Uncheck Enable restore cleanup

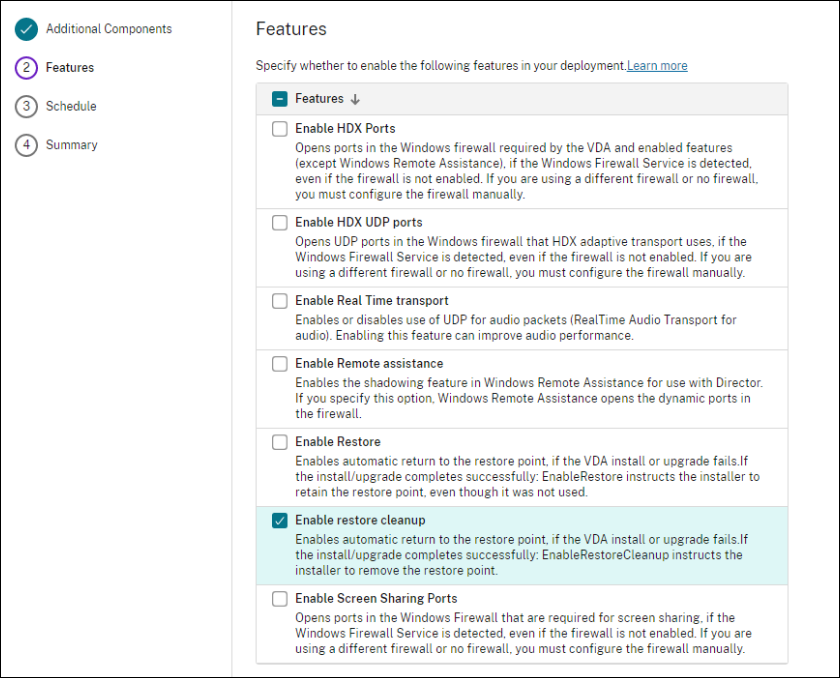point(280,520)
